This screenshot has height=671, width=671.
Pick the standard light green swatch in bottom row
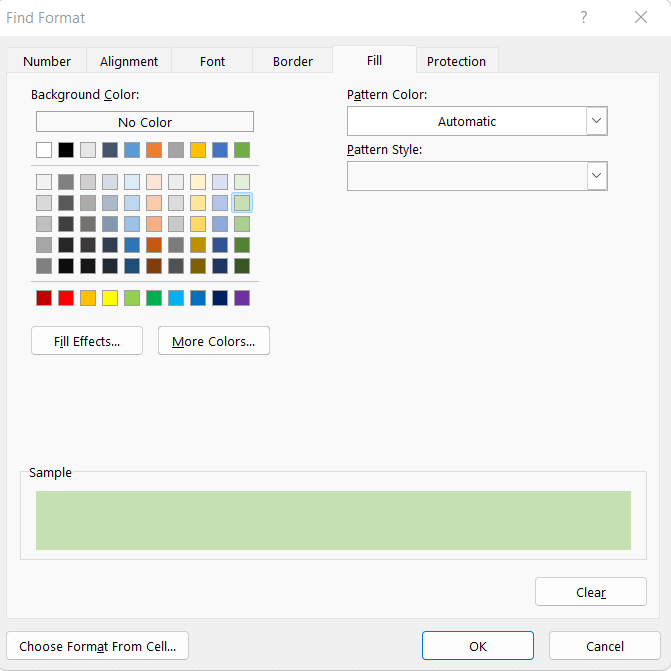[x=132, y=298]
